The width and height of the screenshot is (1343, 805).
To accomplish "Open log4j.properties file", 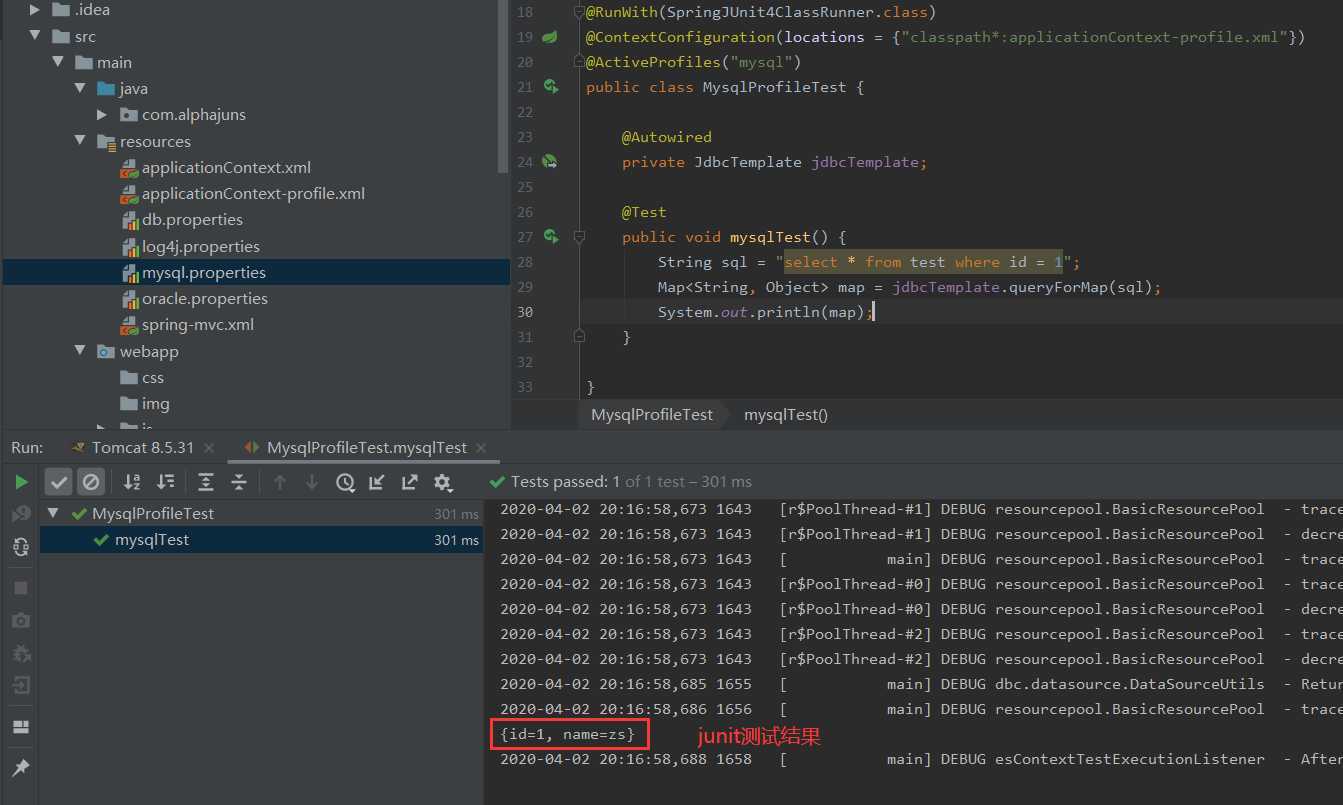I will click(200, 246).
